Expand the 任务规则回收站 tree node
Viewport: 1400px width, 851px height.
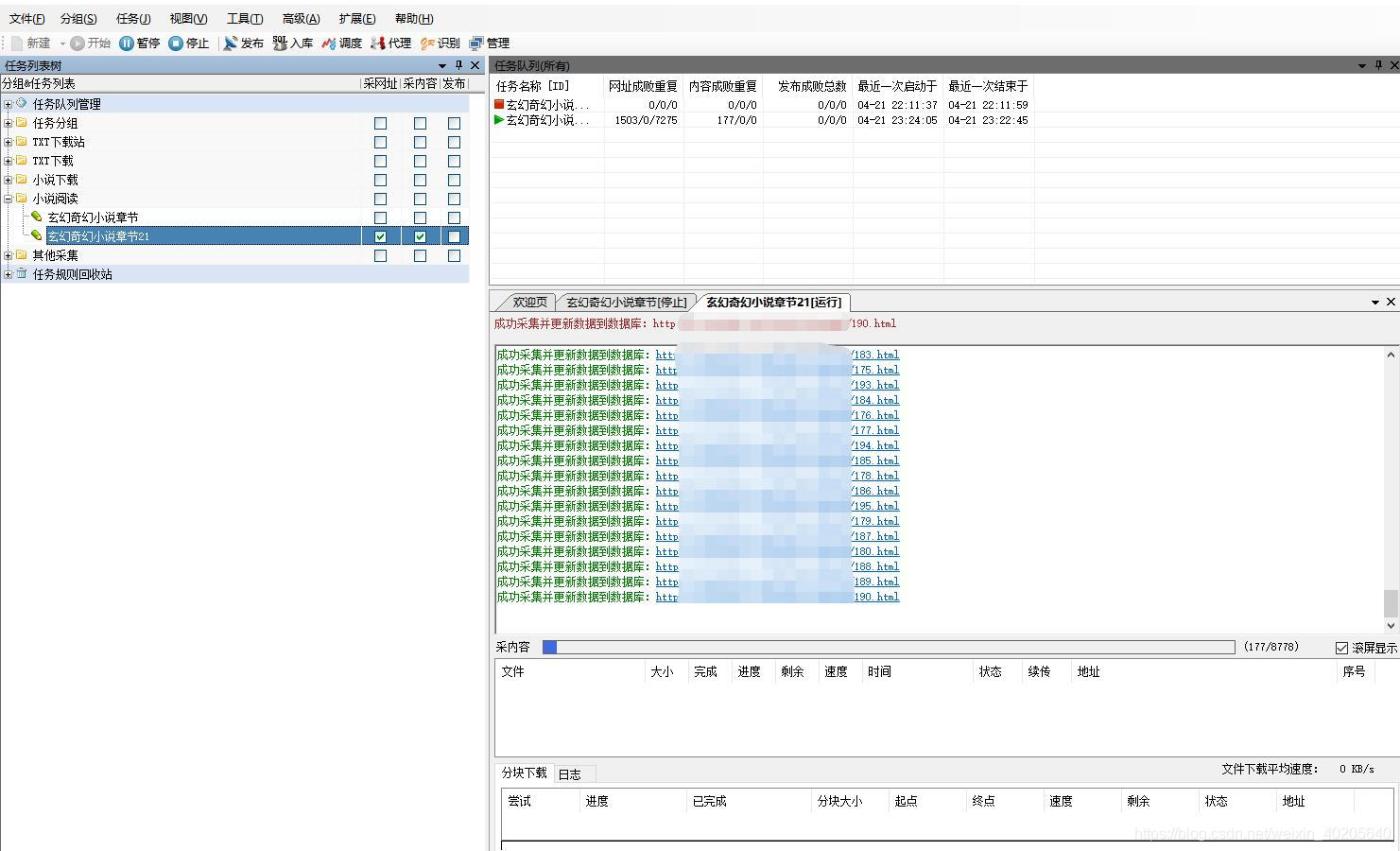tap(8, 274)
